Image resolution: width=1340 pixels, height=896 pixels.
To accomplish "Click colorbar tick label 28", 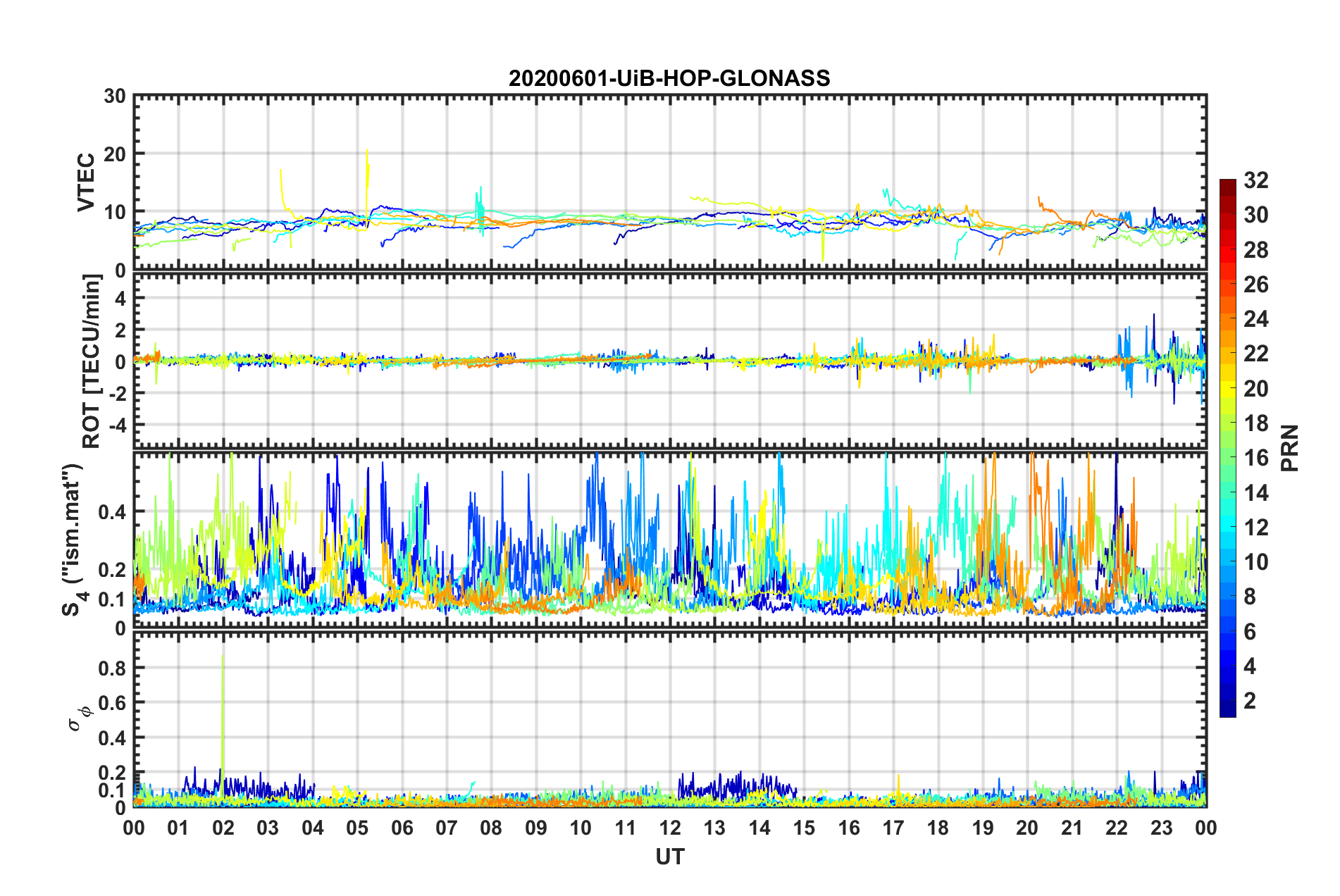I will pyautogui.click(x=1256, y=250).
